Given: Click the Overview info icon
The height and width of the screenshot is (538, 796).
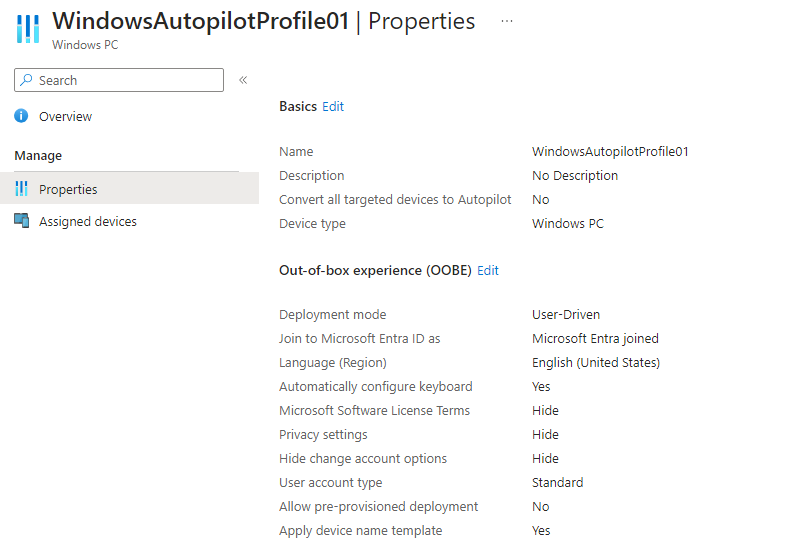Looking at the screenshot, I should pyautogui.click(x=21, y=116).
